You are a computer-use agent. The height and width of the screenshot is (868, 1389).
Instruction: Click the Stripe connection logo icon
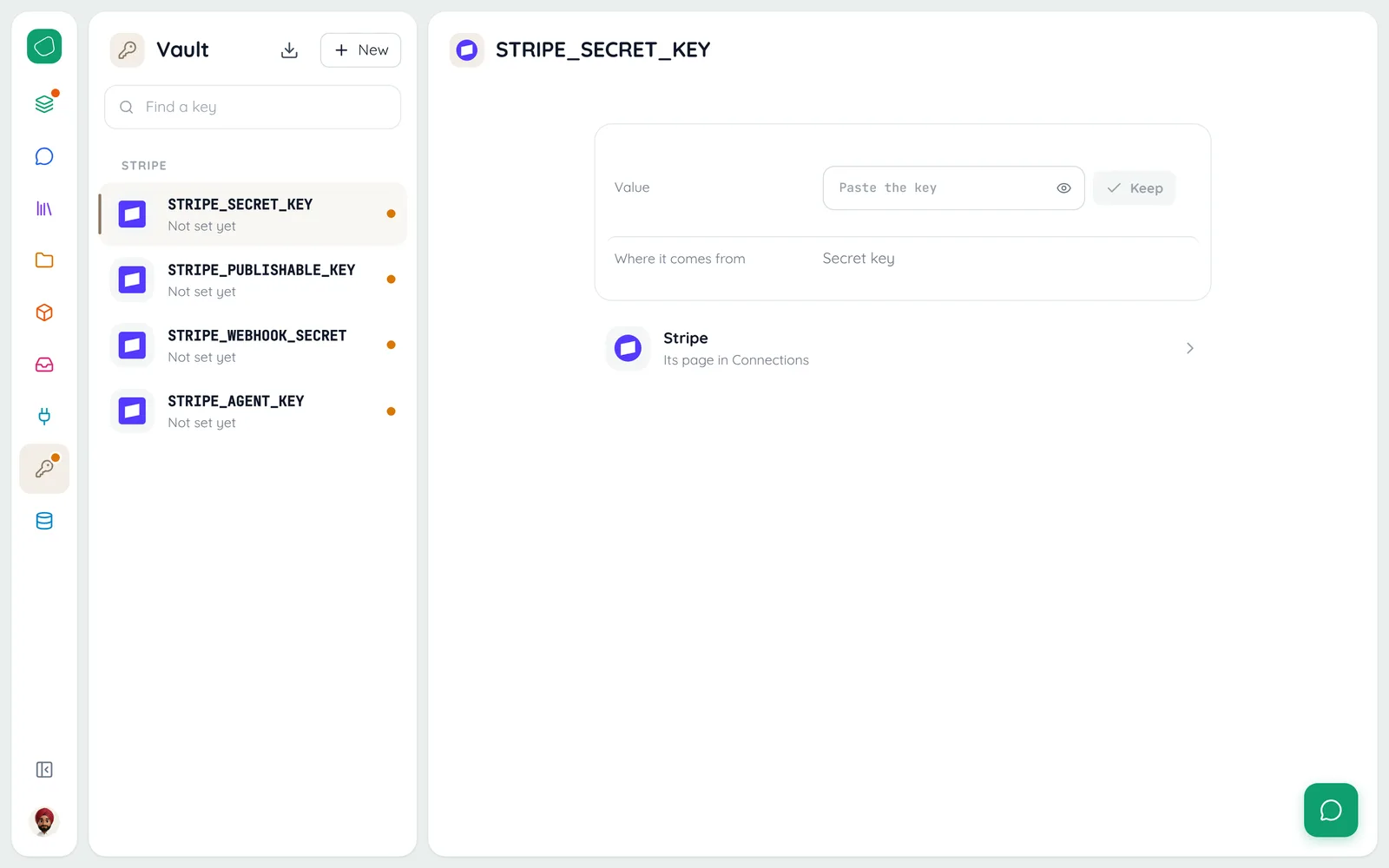tap(628, 348)
